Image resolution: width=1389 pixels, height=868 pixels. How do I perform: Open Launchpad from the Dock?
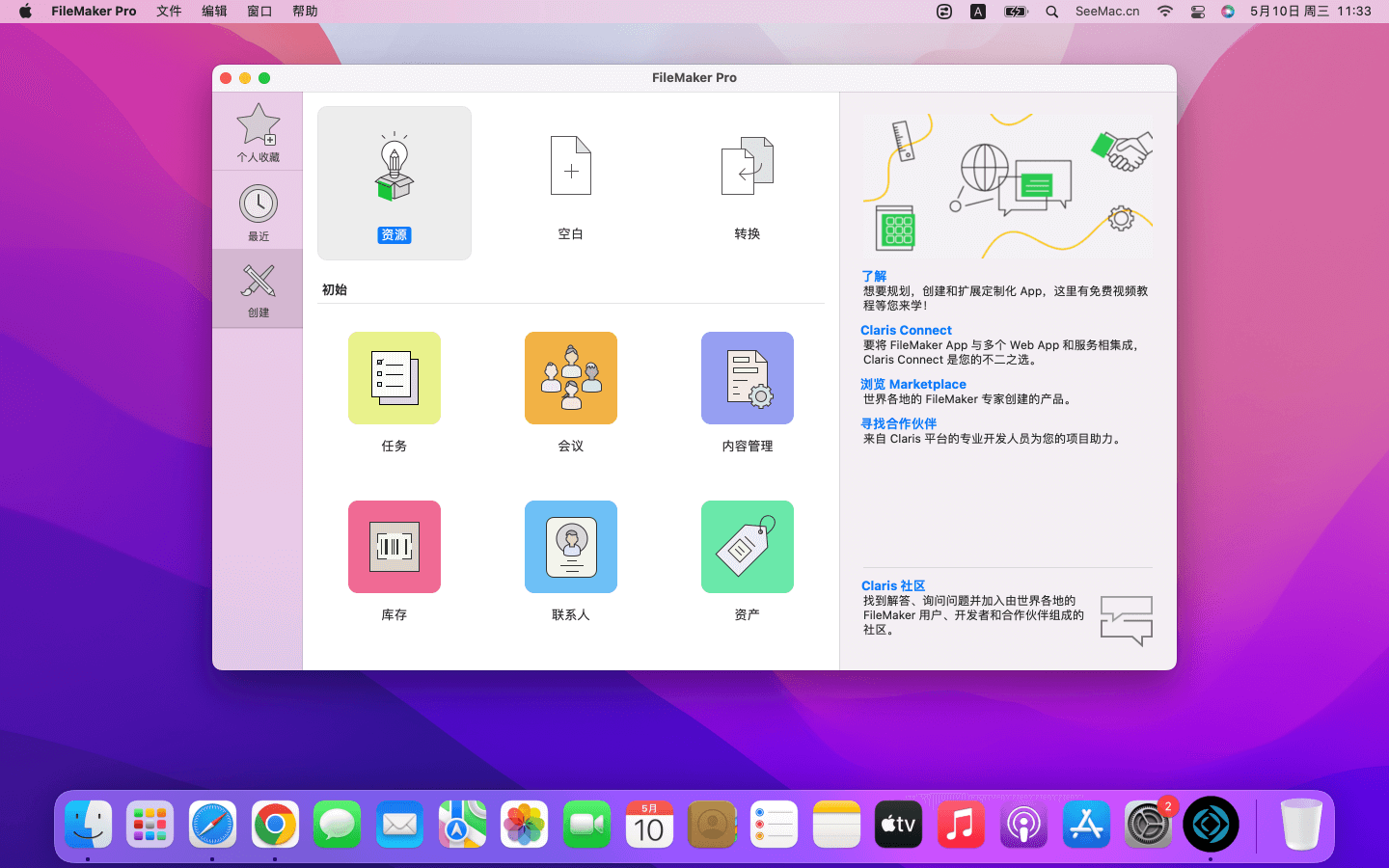tap(150, 825)
